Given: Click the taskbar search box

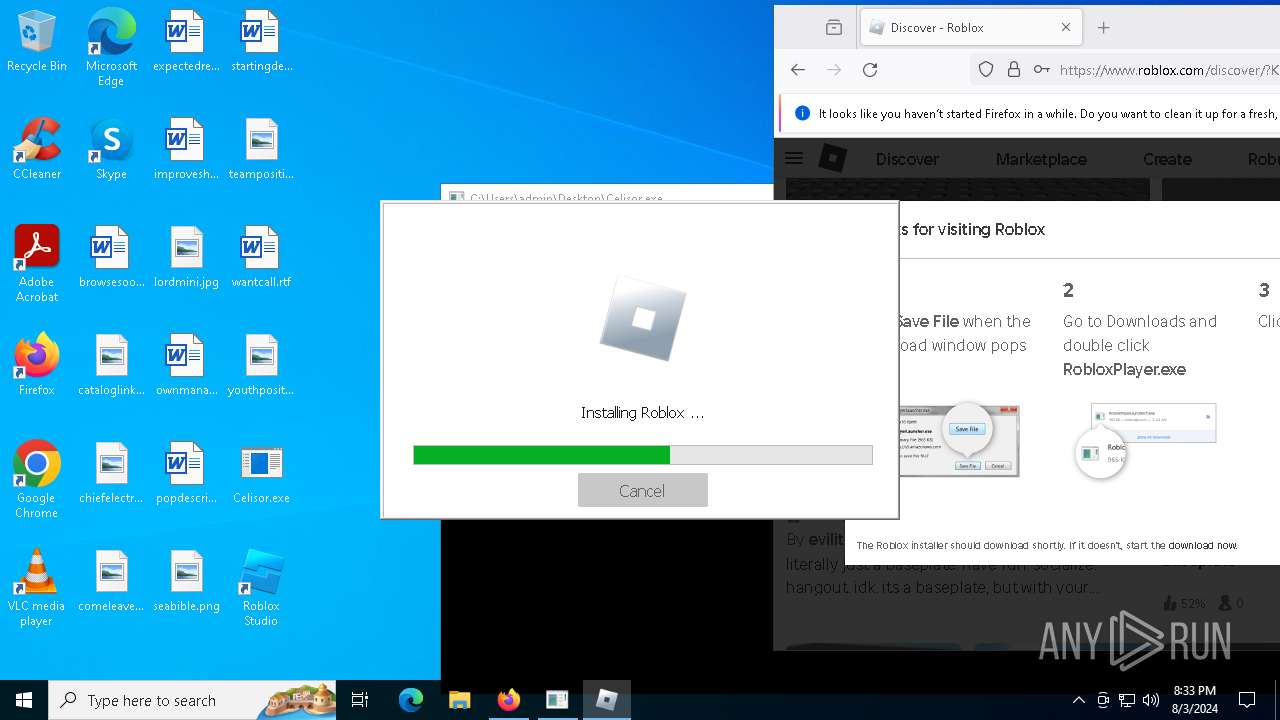Looking at the screenshot, I should click(x=192, y=700).
